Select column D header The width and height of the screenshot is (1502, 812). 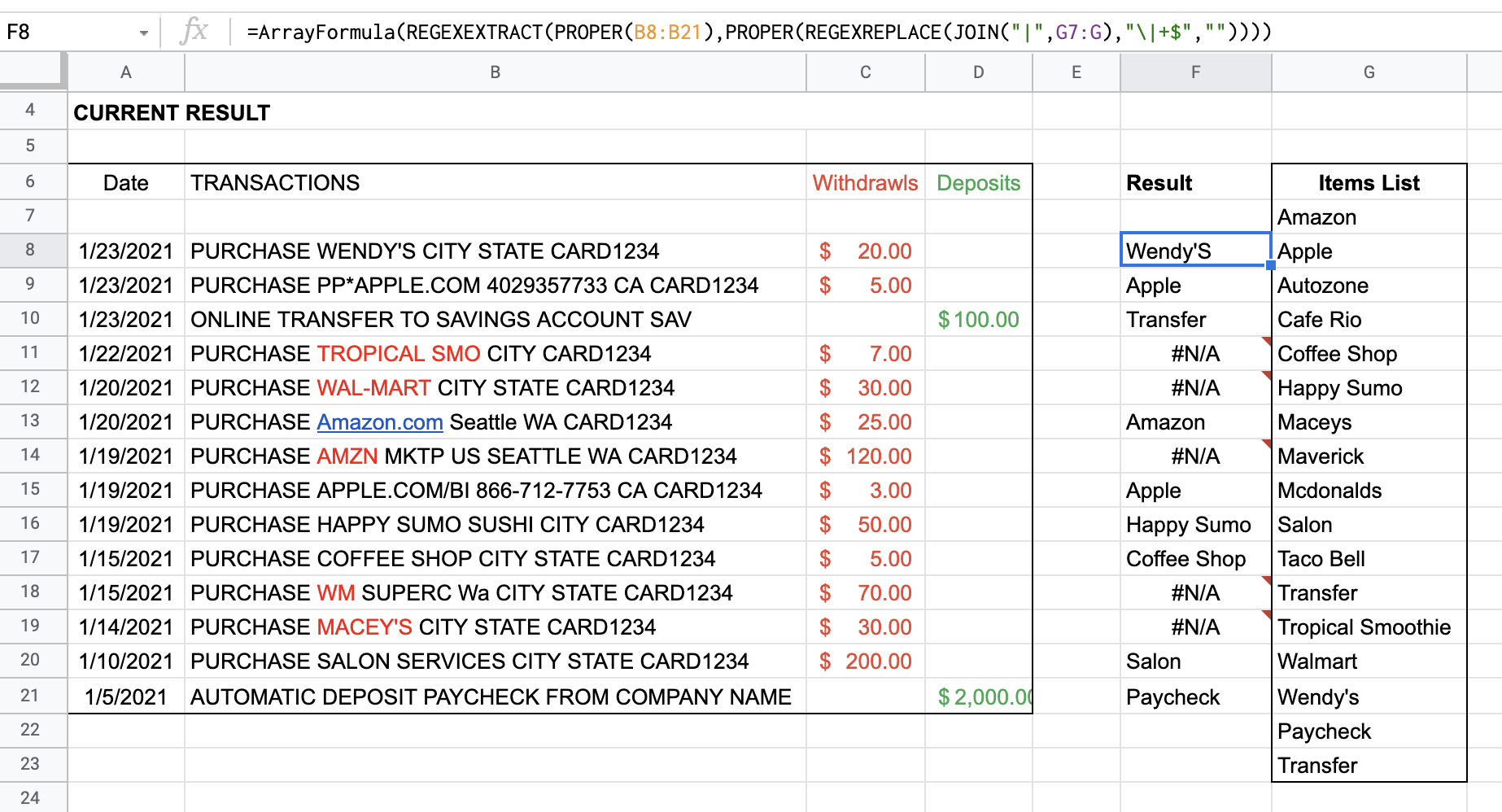pyautogui.click(x=979, y=72)
